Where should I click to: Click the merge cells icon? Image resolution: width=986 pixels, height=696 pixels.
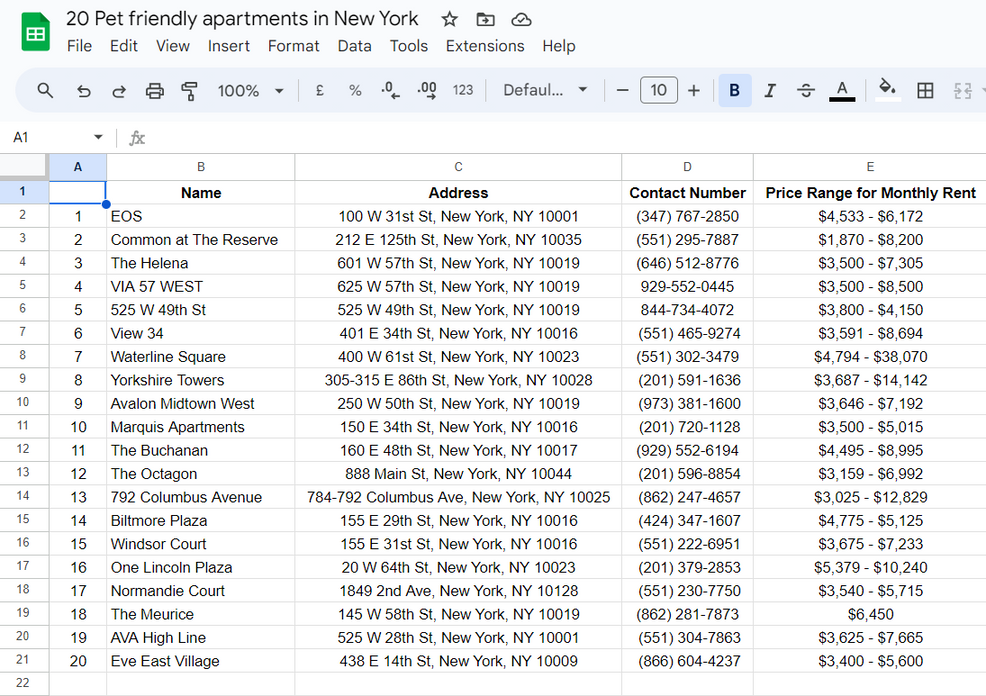[x=962, y=91]
